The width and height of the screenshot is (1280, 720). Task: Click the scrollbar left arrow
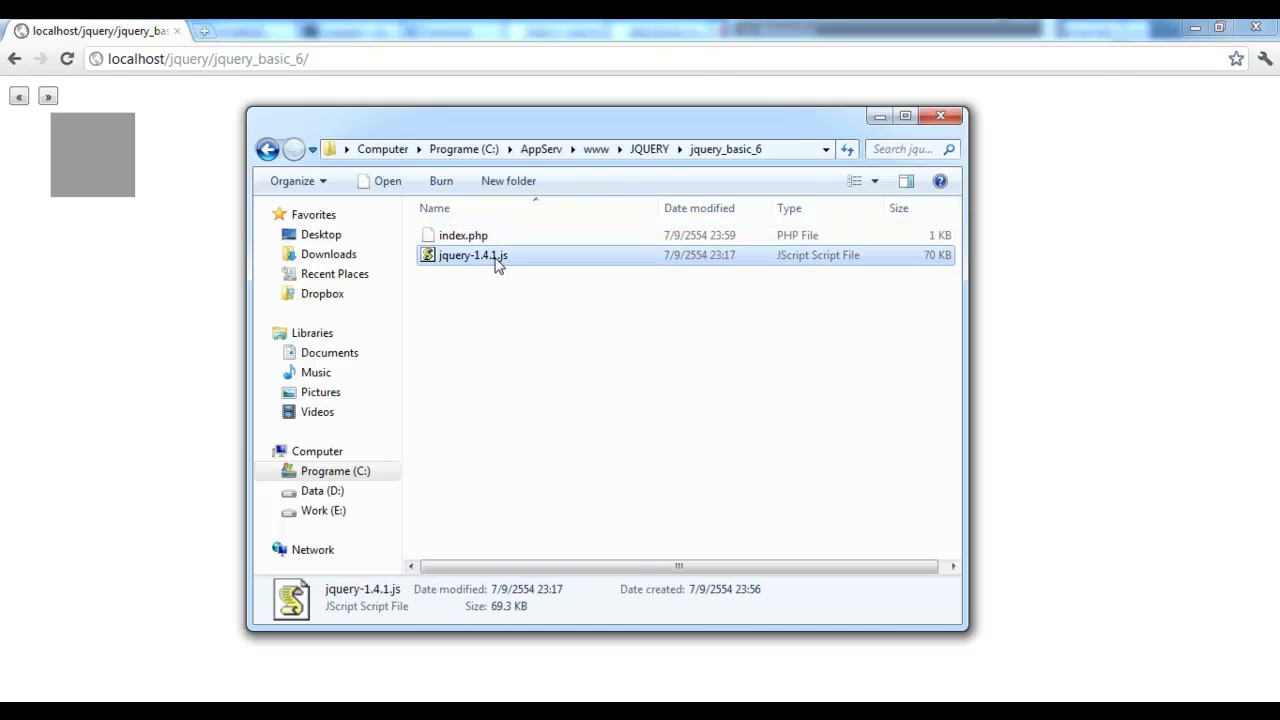[411, 566]
